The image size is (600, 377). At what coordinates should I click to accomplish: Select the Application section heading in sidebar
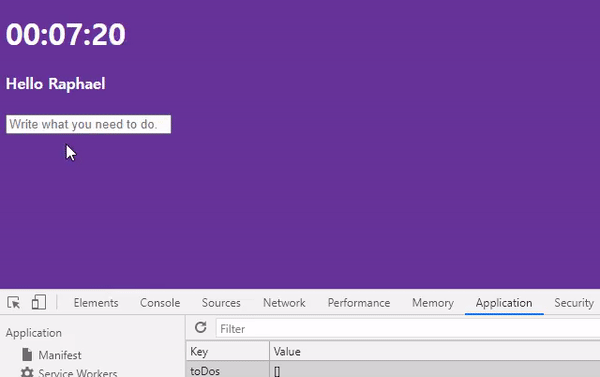34,333
